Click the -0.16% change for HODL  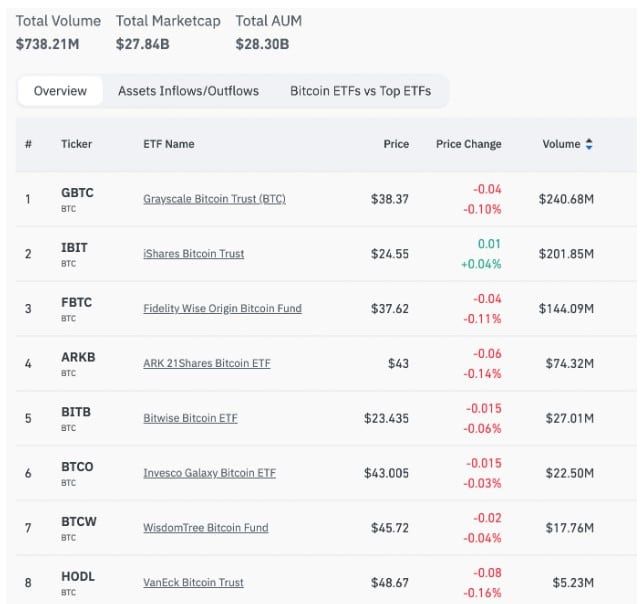point(482,593)
